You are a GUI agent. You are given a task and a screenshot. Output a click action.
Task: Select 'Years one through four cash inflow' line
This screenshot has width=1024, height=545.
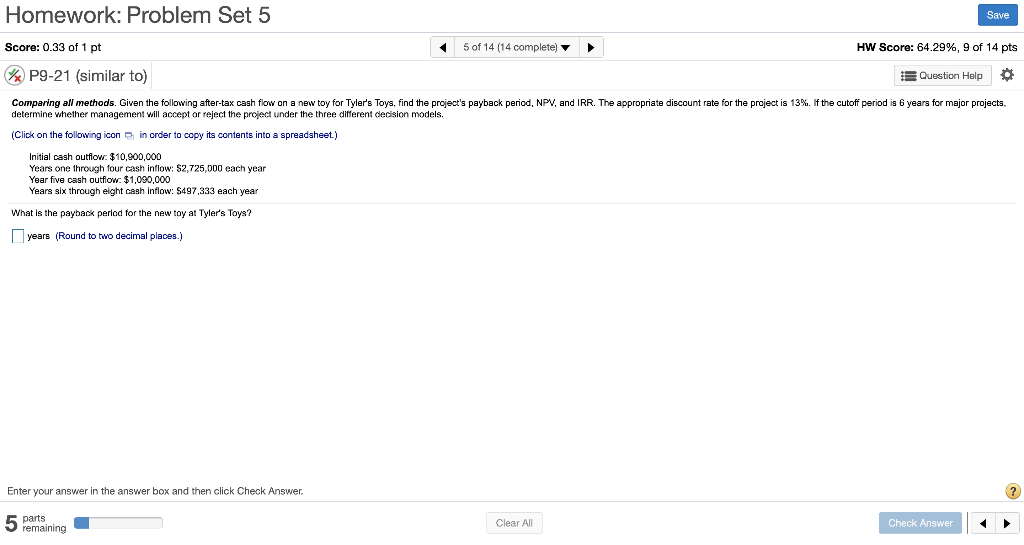click(148, 168)
